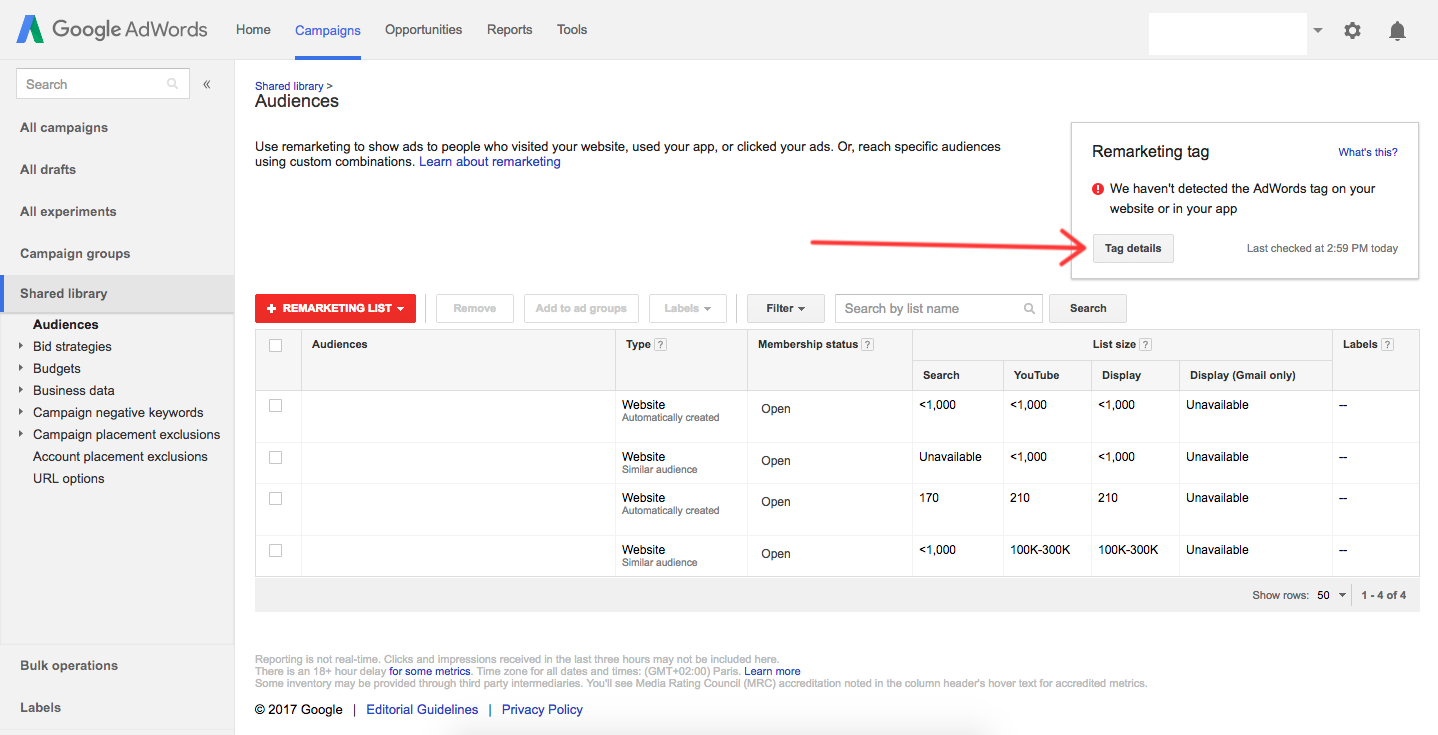Click the Labels column help icon
1438x735 pixels.
[1388, 345]
